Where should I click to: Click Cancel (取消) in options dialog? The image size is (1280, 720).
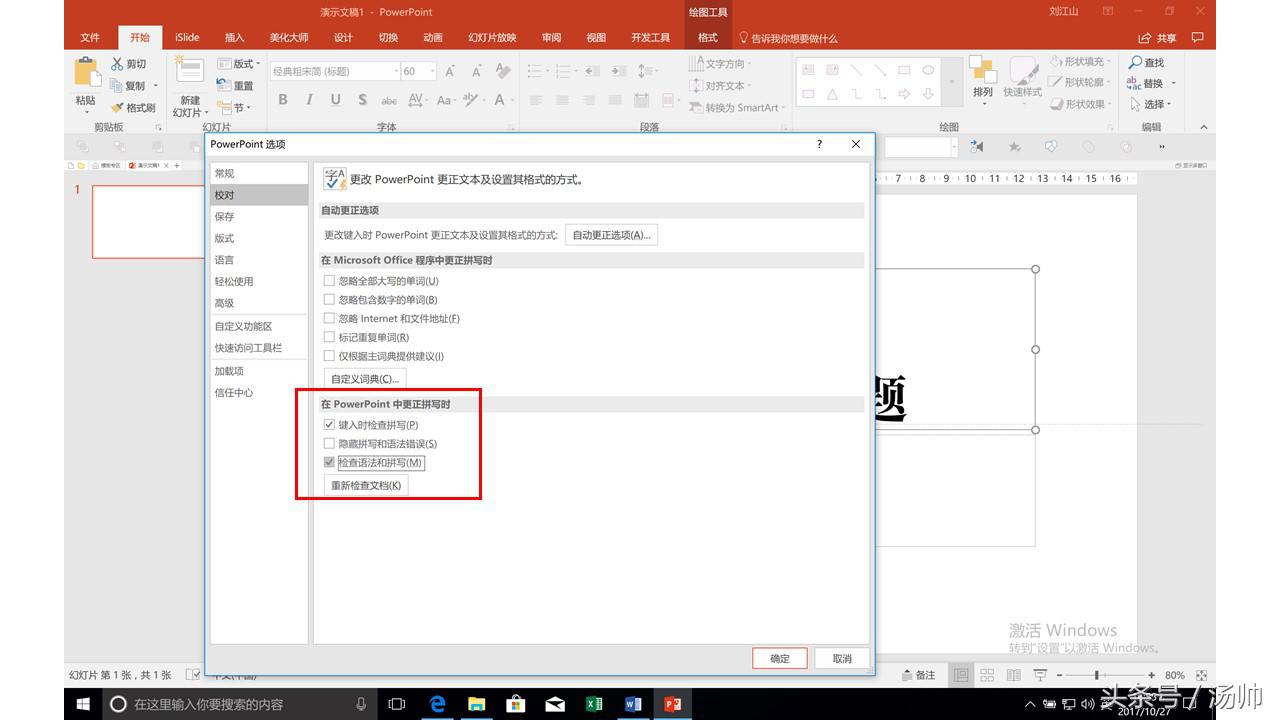coord(842,658)
